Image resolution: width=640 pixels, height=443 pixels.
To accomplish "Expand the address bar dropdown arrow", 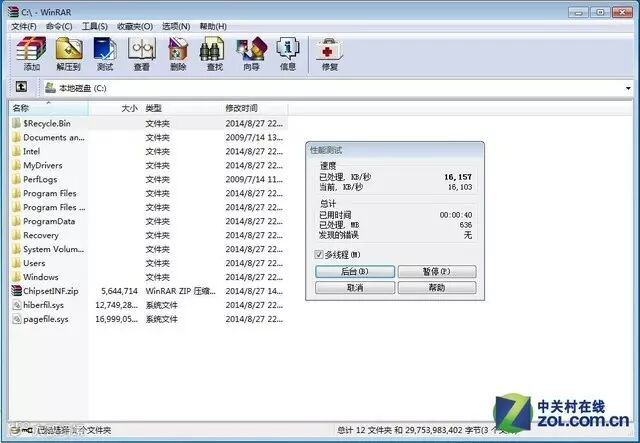I will [x=628, y=88].
